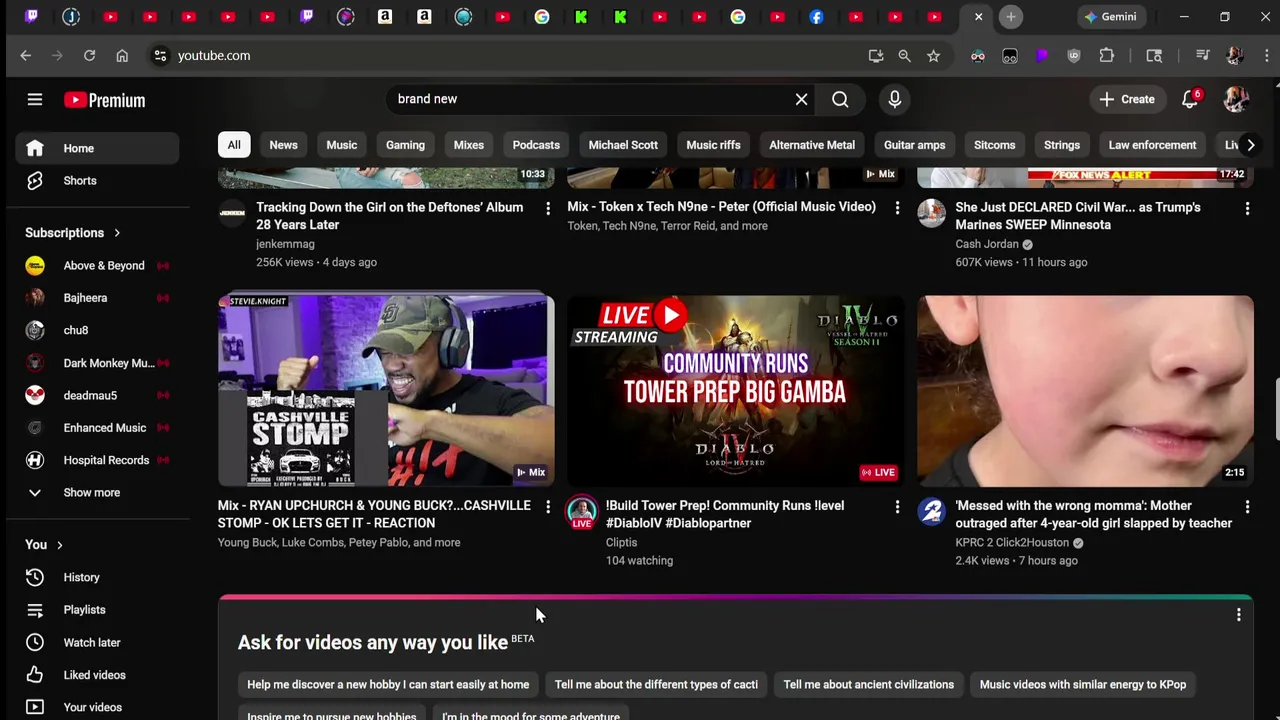Screen dimensions: 1280x720
Task: Start voice search with the microphone
Action: pyautogui.click(x=894, y=99)
